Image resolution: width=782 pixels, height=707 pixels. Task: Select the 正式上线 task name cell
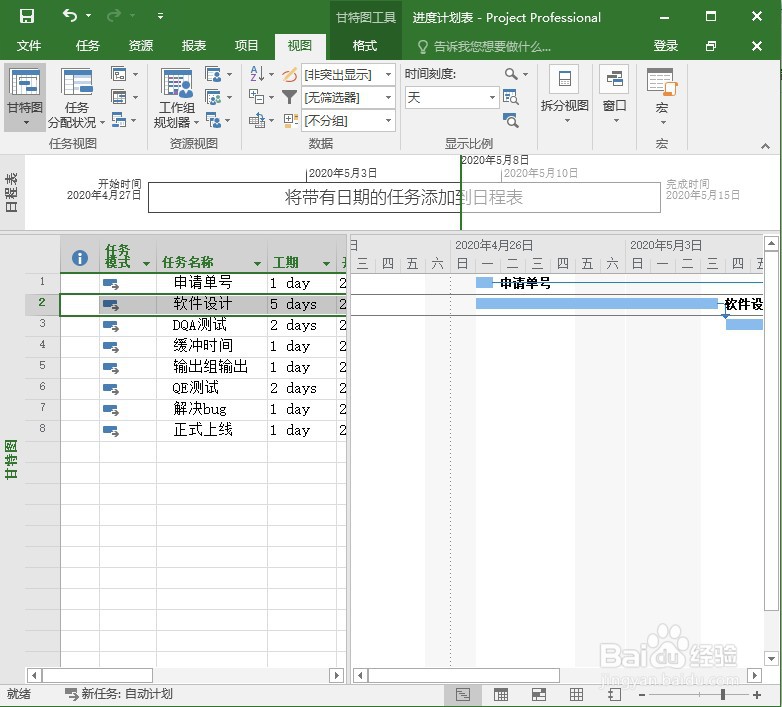point(212,430)
